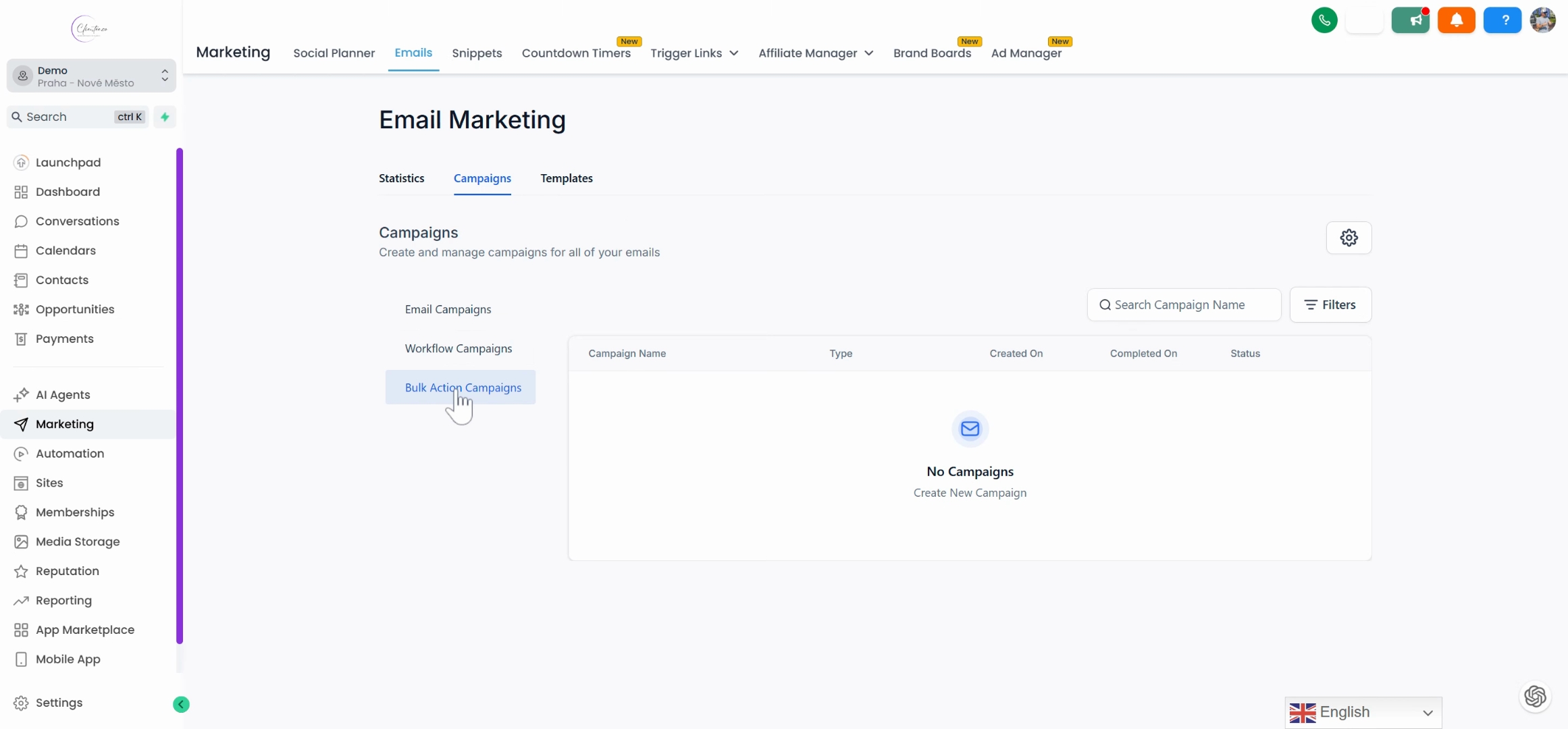
Task: Open Contacts in the sidebar
Action: coord(61,280)
